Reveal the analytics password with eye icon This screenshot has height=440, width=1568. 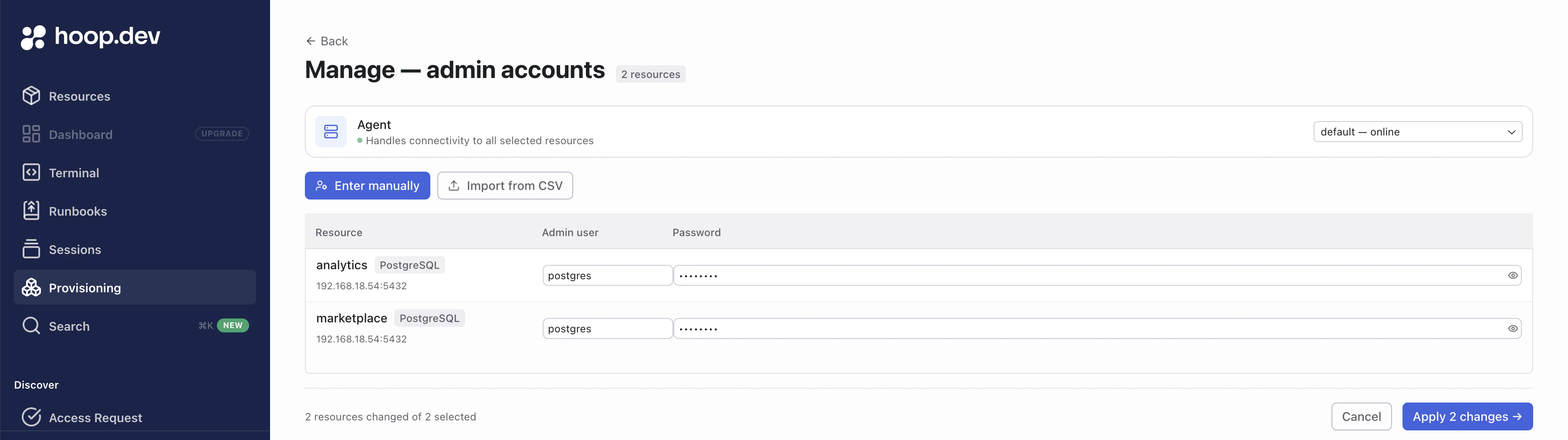pos(1513,276)
